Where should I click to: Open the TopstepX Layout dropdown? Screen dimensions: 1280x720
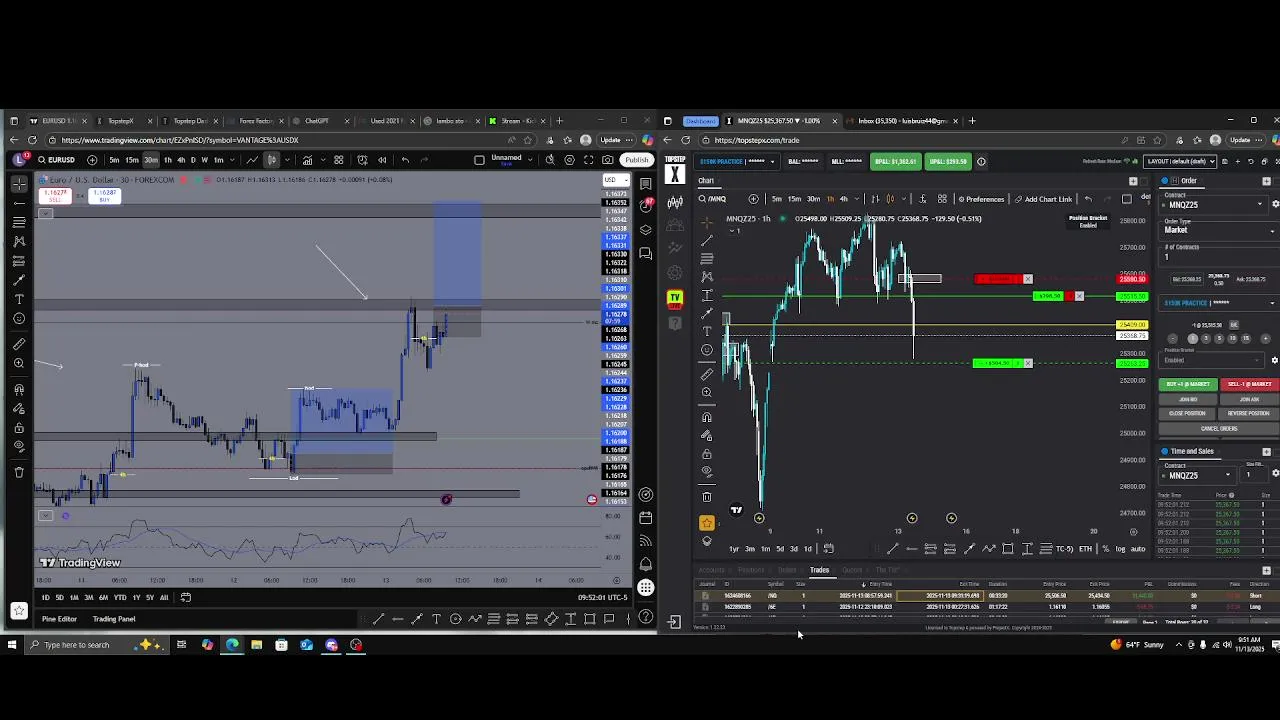pyautogui.click(x=1181, y=162)
